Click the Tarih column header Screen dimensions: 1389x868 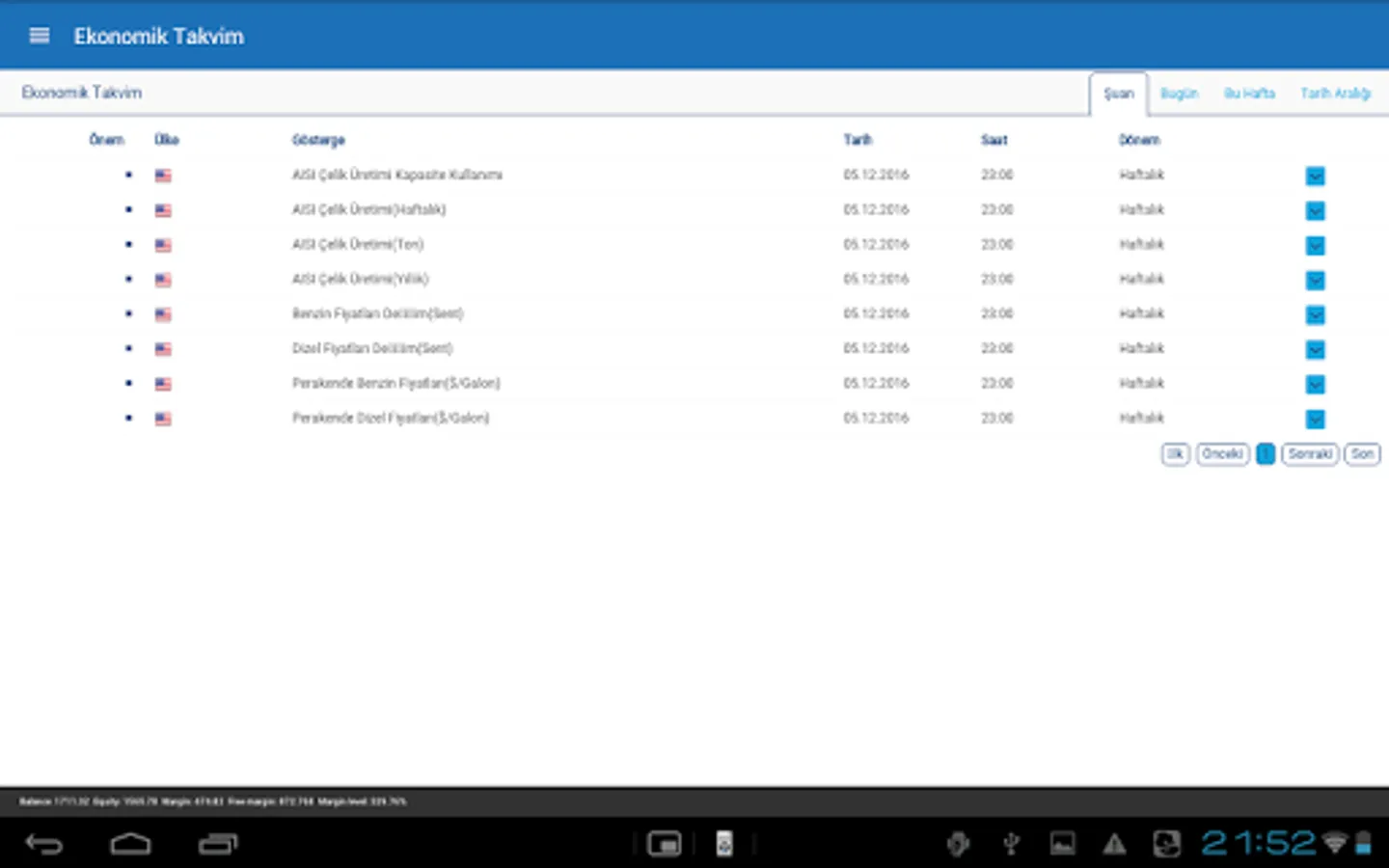click(858, 140)
